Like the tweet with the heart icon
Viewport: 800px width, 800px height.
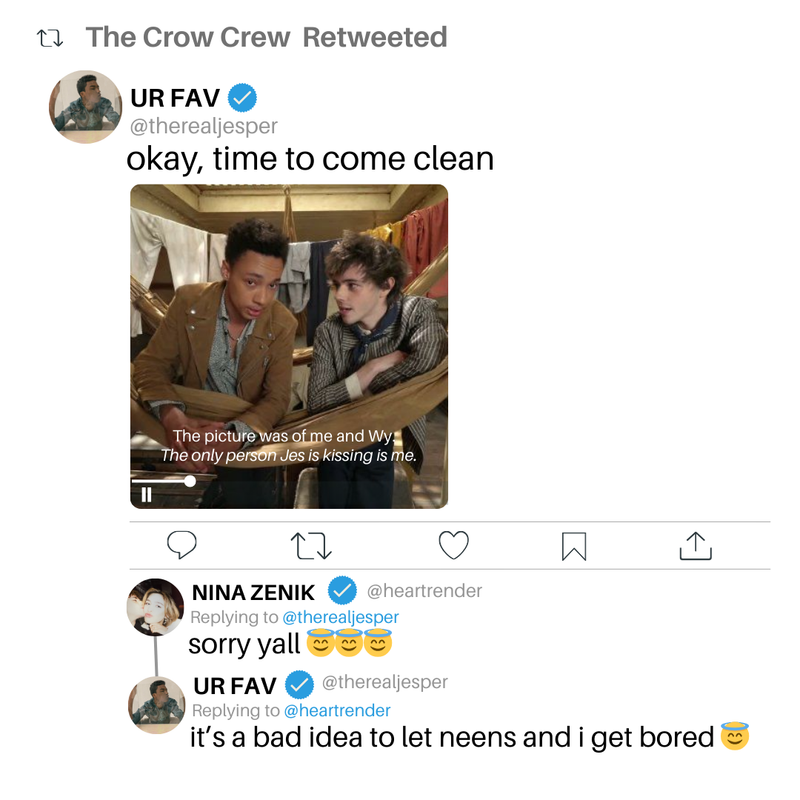[x=454, y=545]
